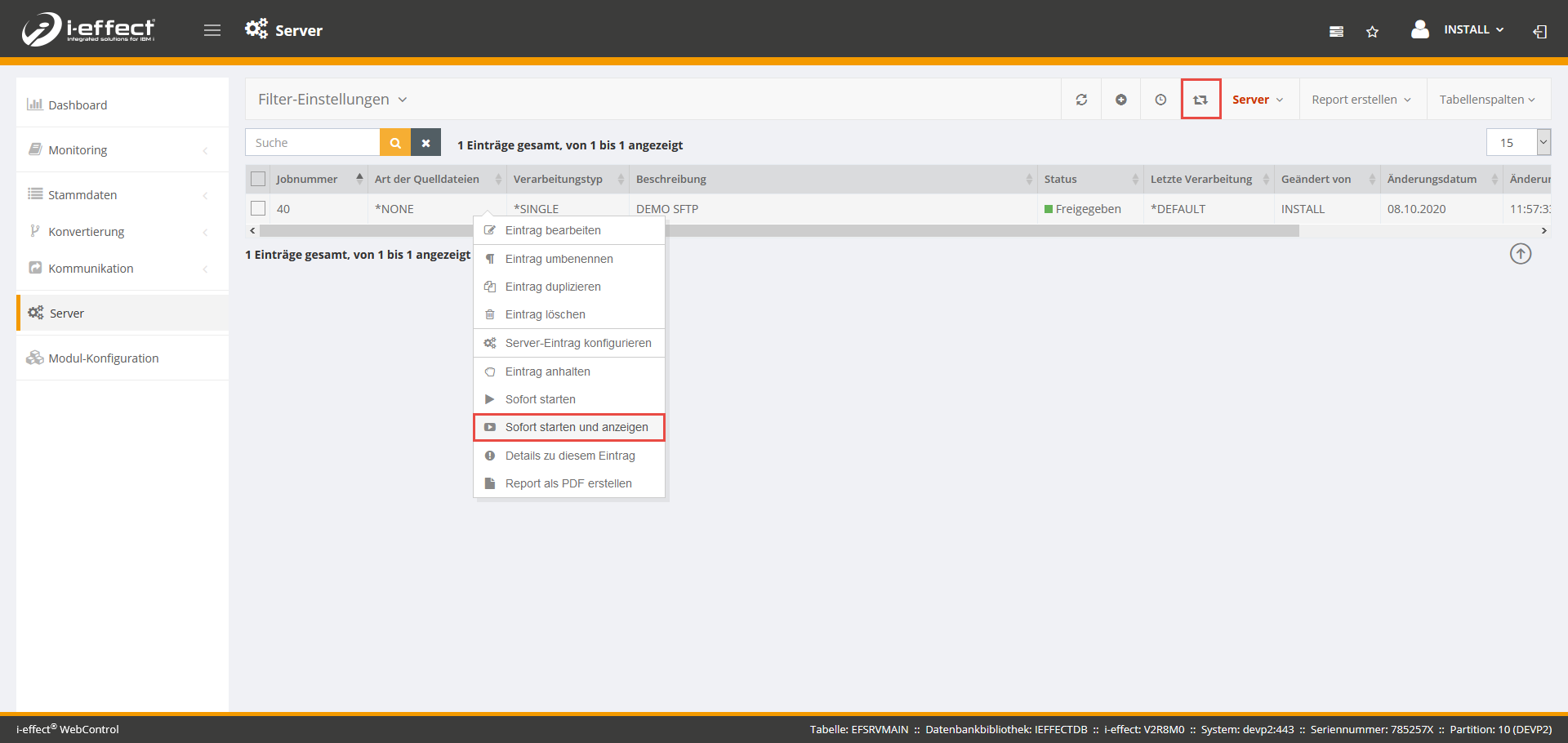Click the red-highlighted auto-refresh arrows icon
1568x743 pixels.
pos(1200,100)
